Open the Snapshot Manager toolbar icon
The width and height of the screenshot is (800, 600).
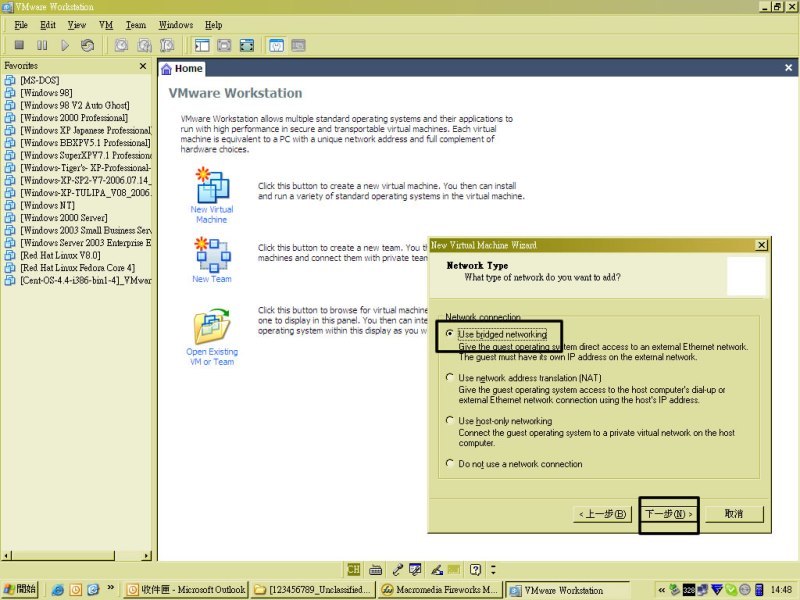coord(167,45)
